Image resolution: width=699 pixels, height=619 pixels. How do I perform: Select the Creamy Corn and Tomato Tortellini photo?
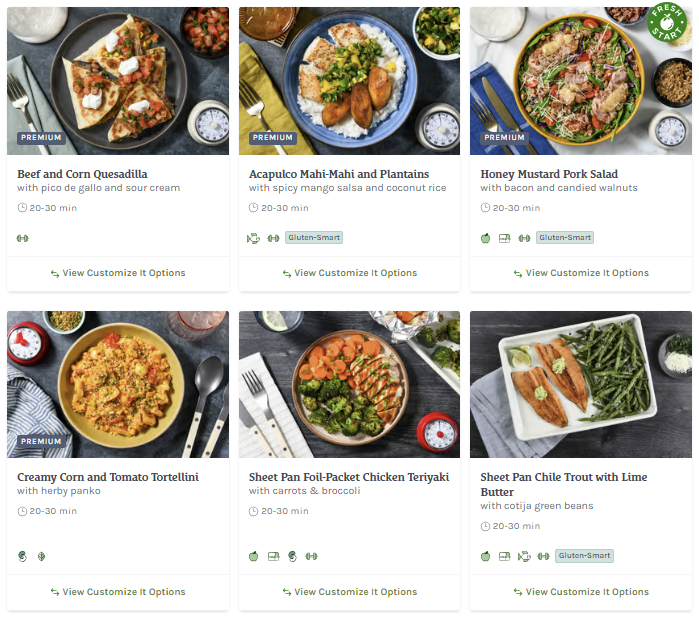click(x=118, y=384)
